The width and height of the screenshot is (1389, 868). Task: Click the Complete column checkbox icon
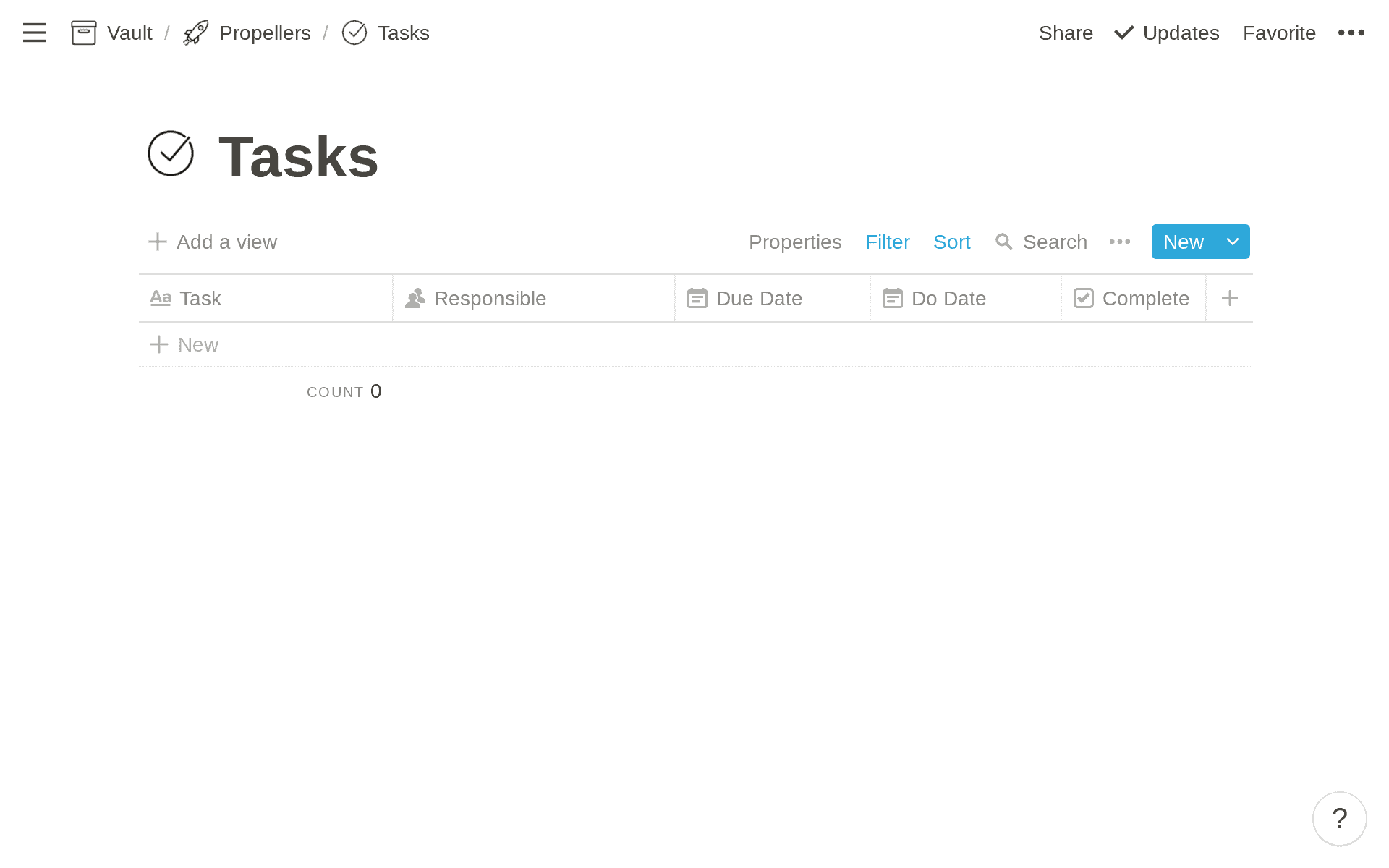tap(1084, 297)
